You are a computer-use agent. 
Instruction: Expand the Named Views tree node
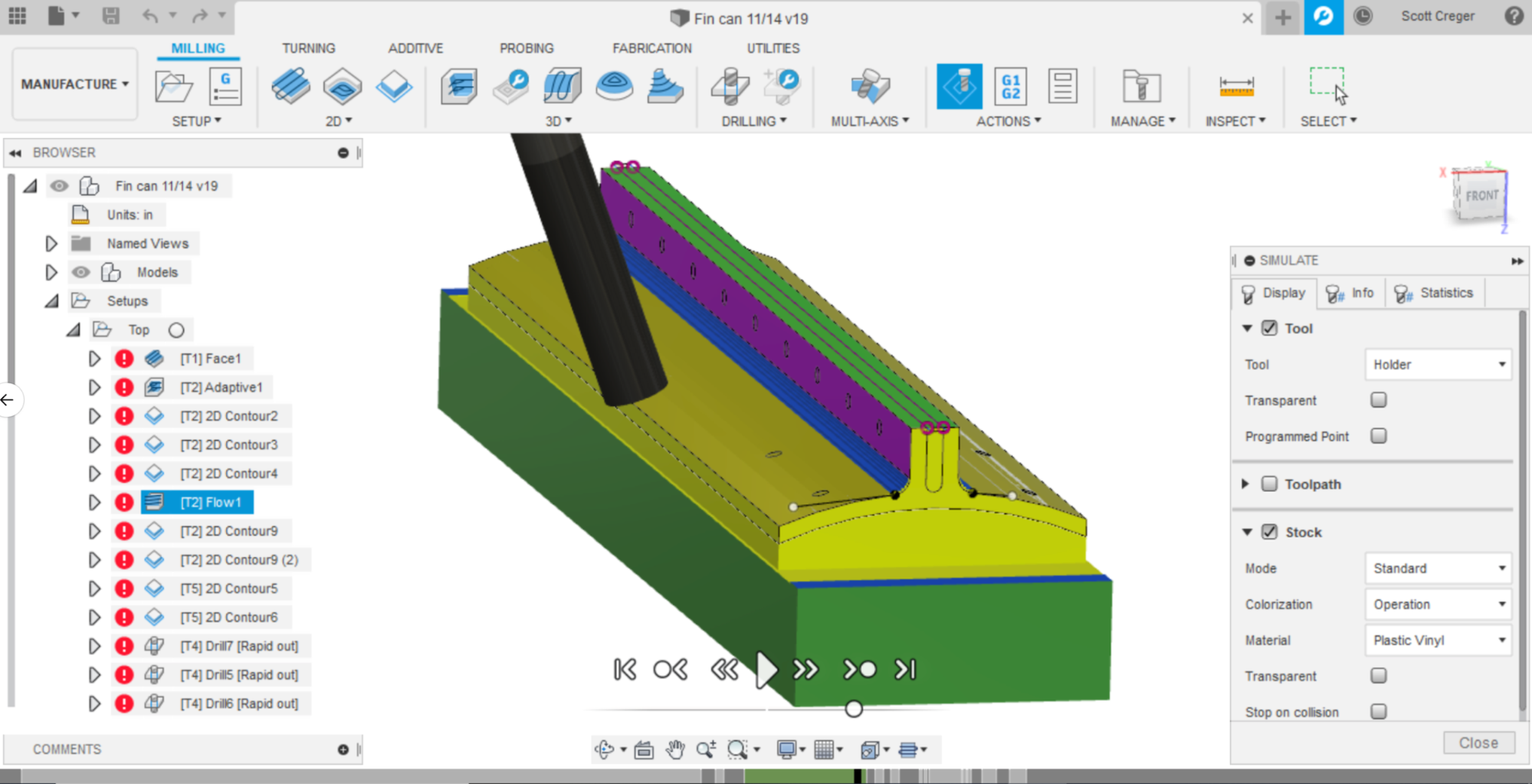tap(51, 244)
